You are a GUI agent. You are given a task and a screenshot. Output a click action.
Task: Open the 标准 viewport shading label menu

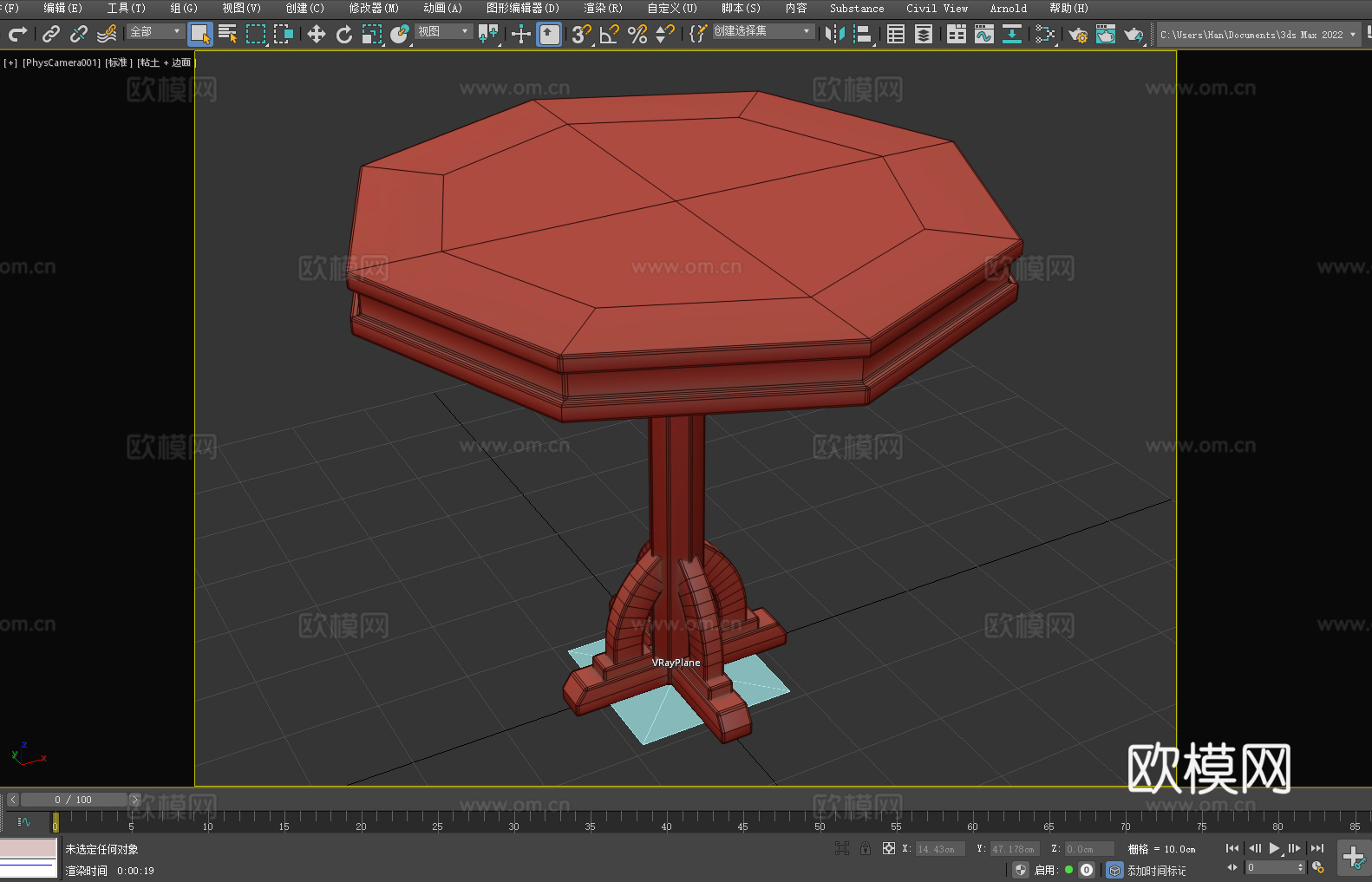tap(118, 62)
